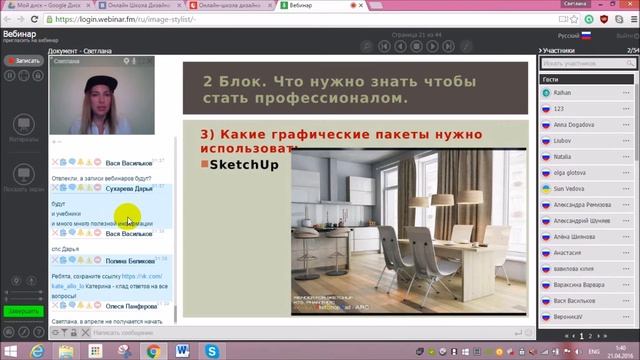Image resolution: width=640 pixels, height=360 pixels.
Task: Click the delete X icon on Олеся Панфёрова message
Action: (x=55, y=305)
